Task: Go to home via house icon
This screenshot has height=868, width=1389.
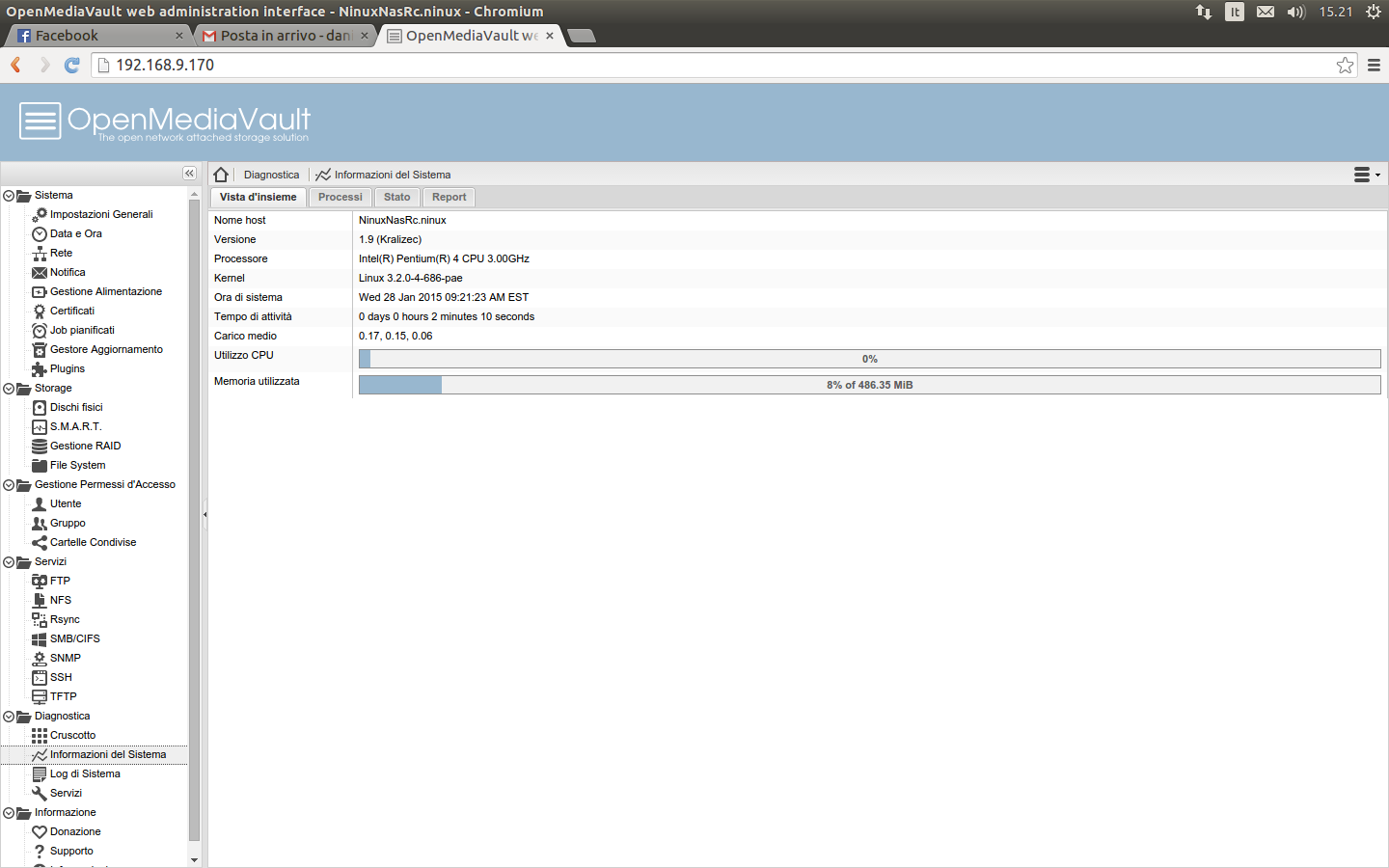Action: pyautogui.click(x=221, y=175)
